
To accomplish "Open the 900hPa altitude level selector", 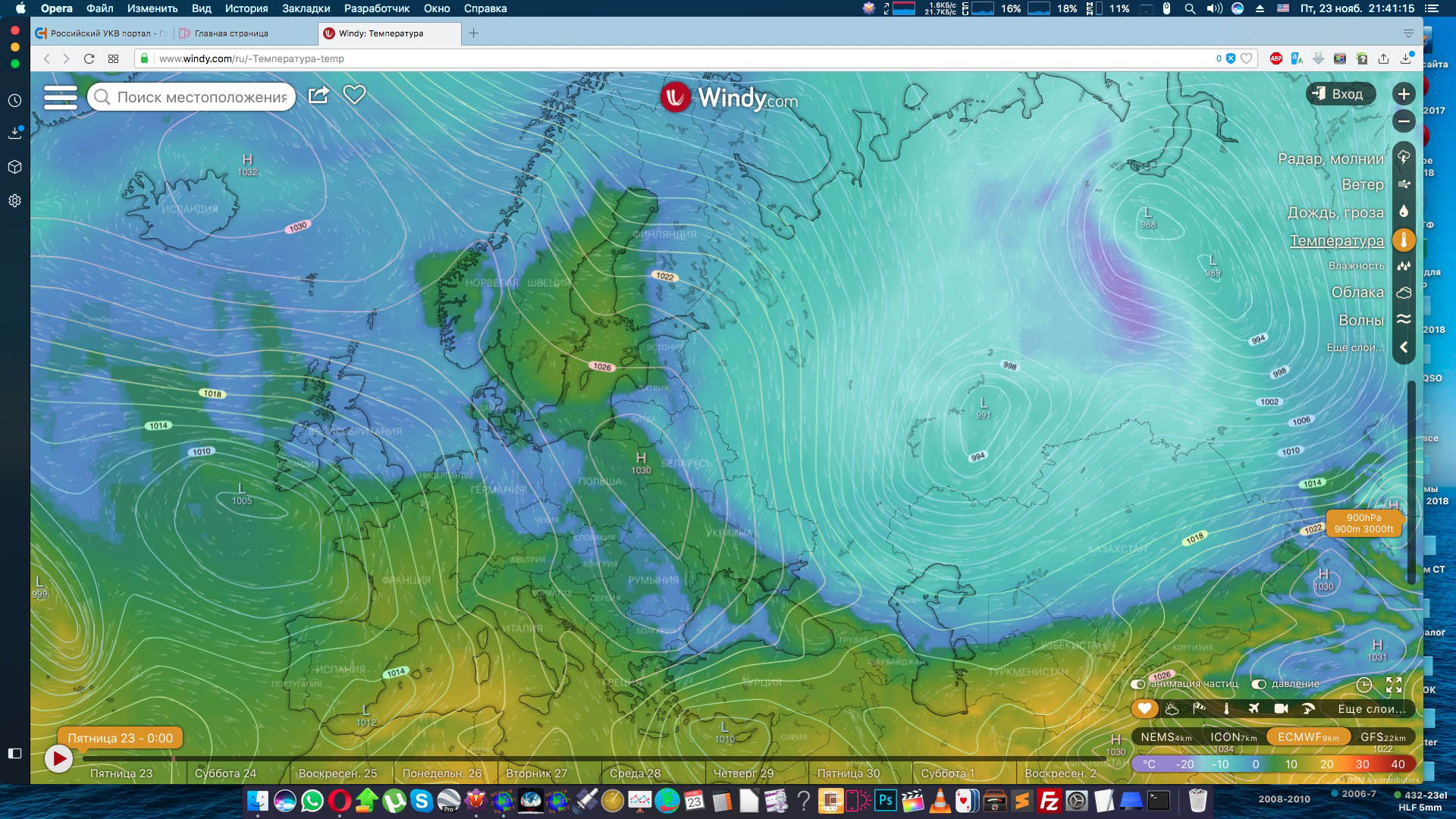I will click(x=1363, y=523).
